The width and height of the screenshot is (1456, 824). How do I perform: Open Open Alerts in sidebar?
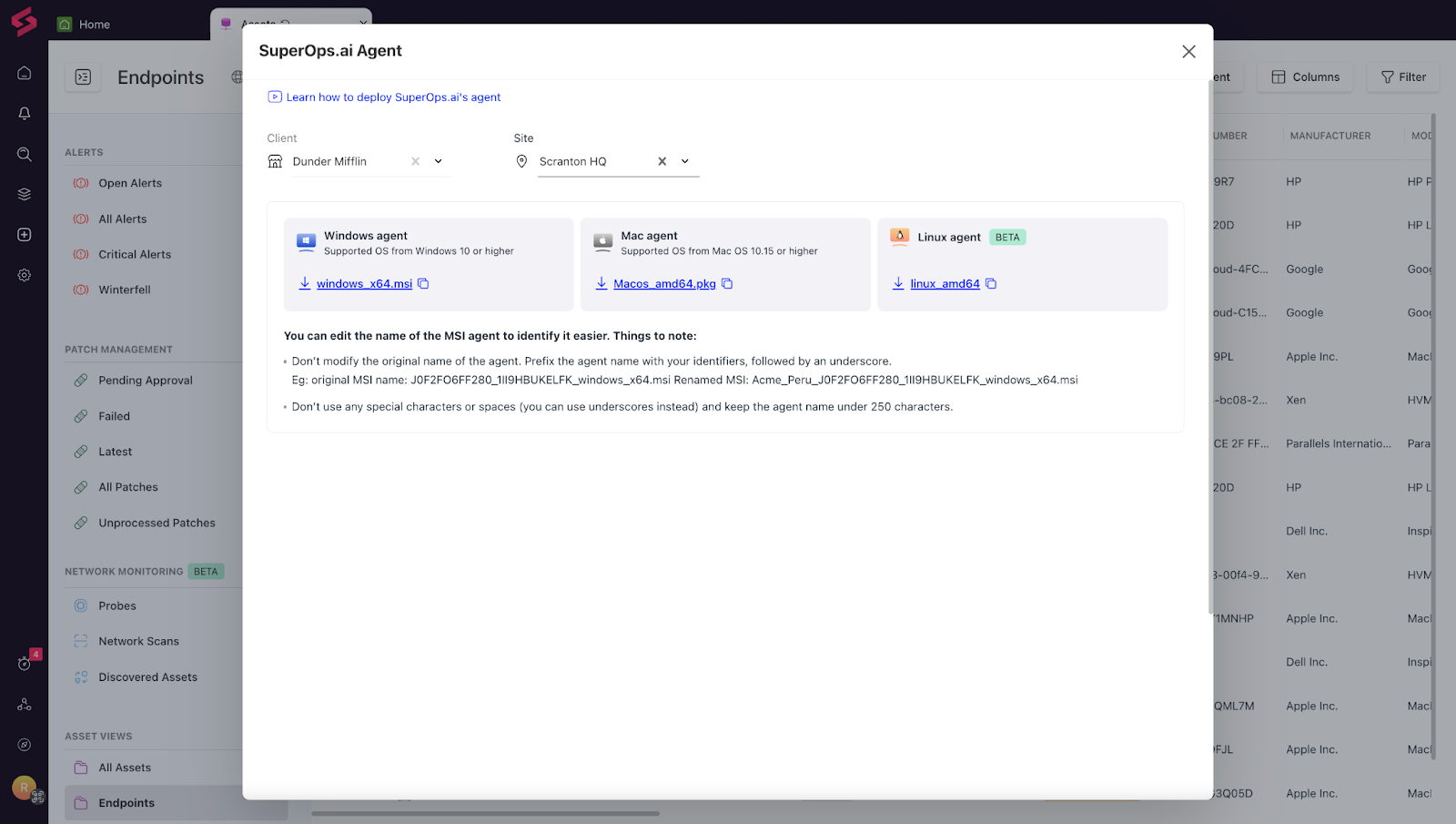tap(130, 183)
